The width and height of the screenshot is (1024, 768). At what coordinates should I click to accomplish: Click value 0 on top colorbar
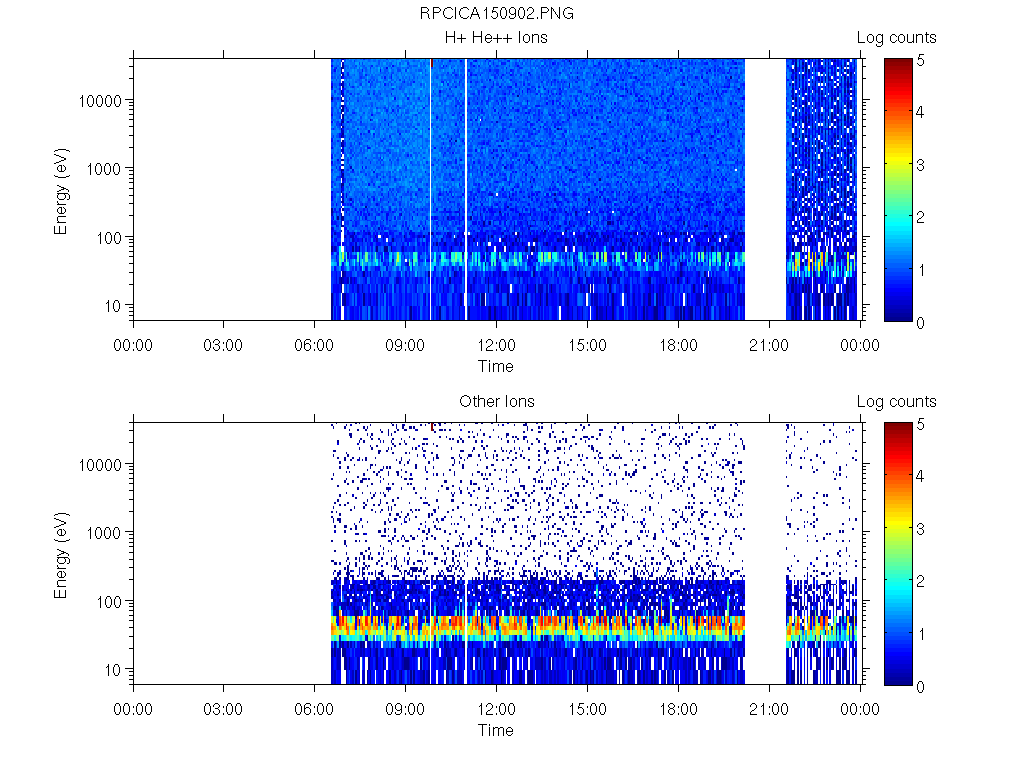pyautogui.click(x=921, y=323)
